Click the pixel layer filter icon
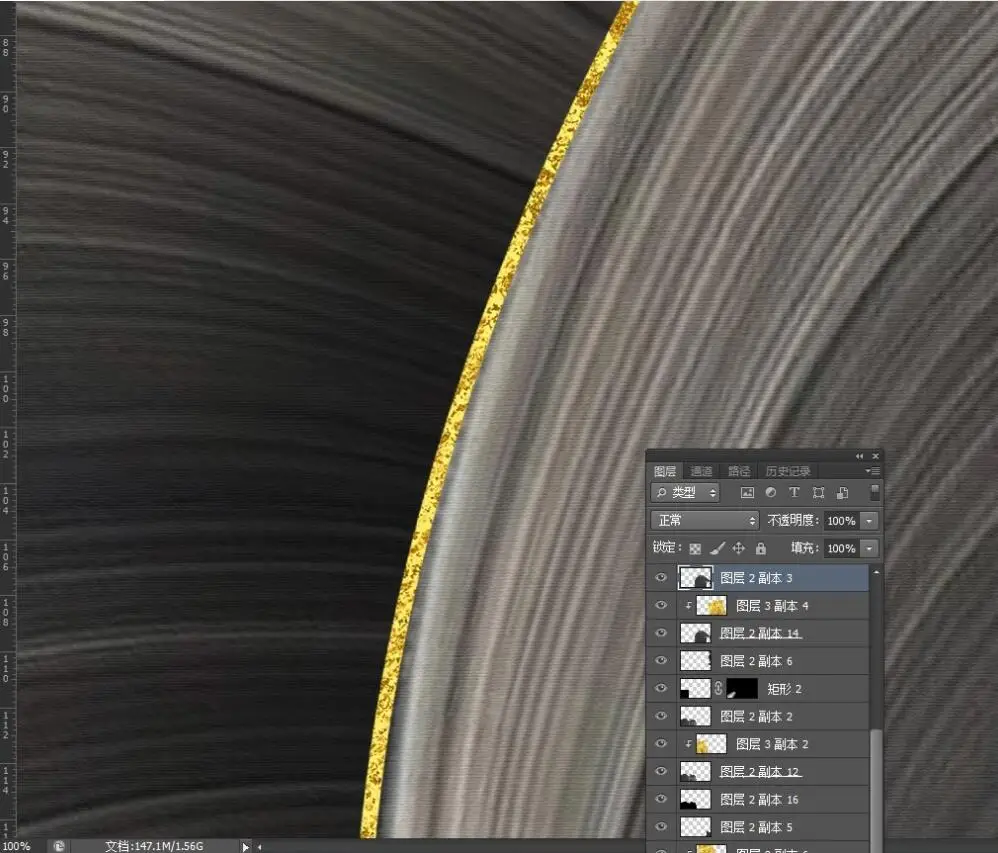The height and width of the screenshot is (853, 998). pyautogui.click(x=746, y=493)
